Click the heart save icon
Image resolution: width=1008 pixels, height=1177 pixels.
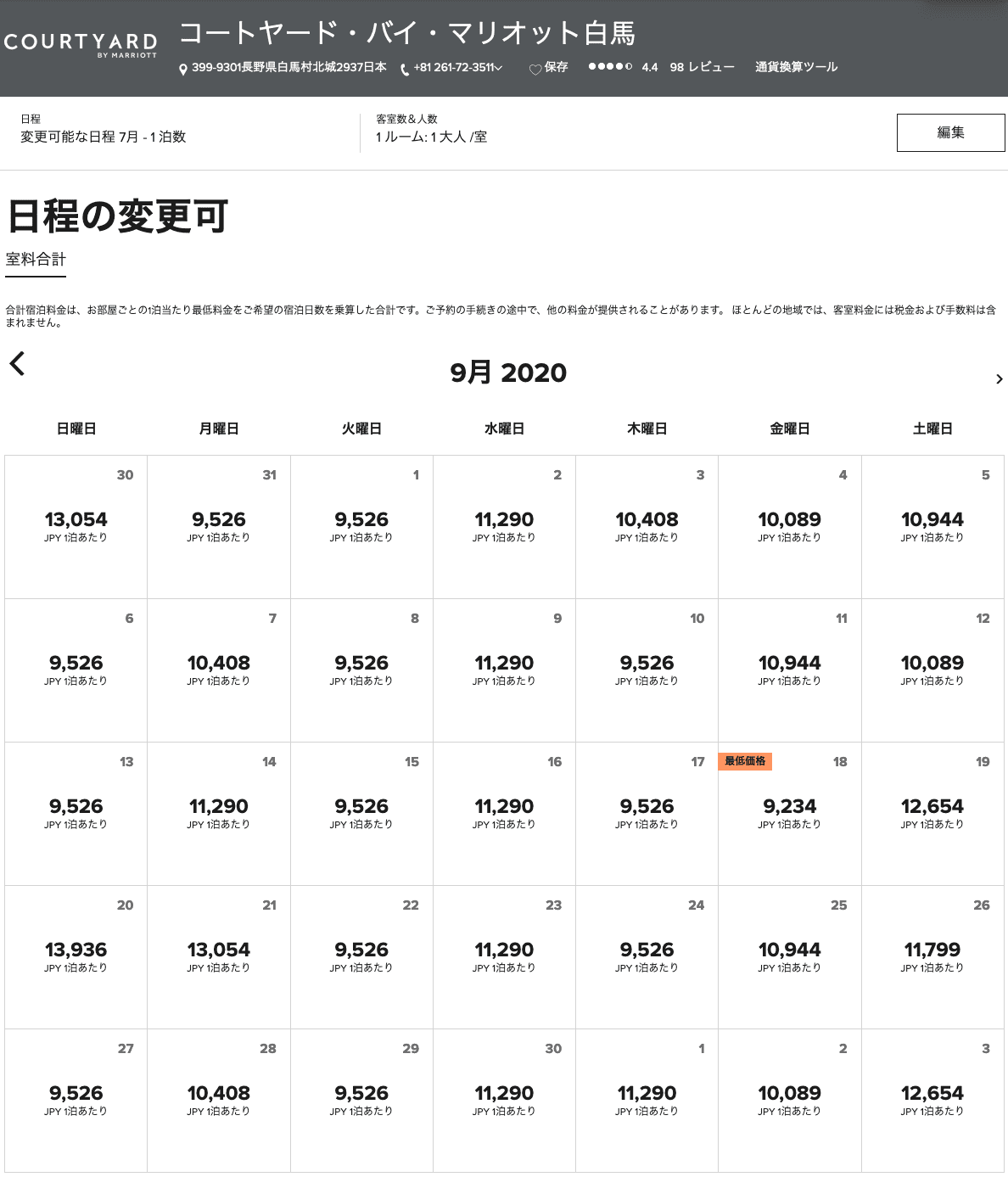coord(535,69)
